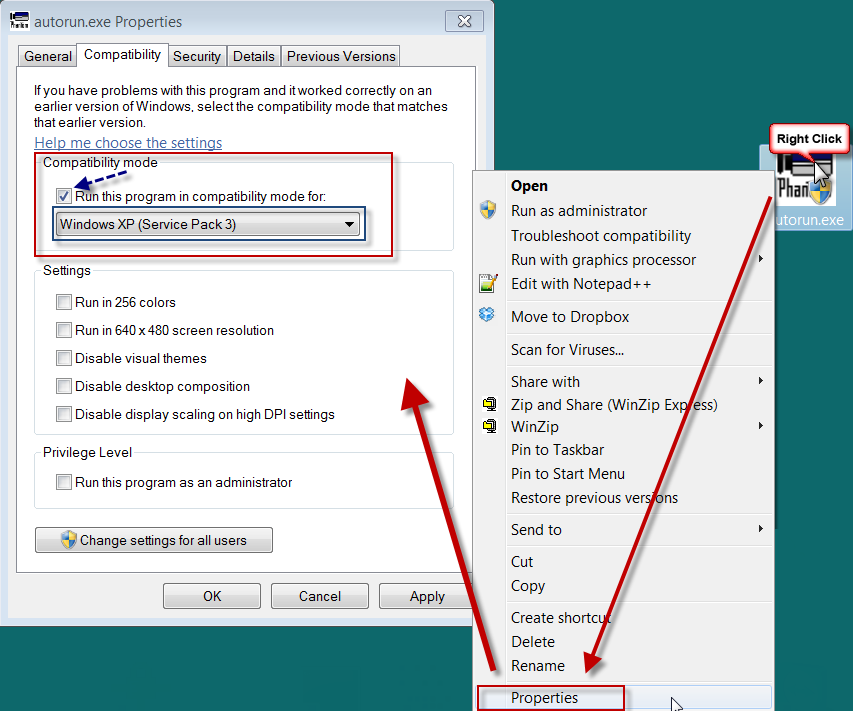Click the Move to Dropbox icon
The height and width of the screenshot is (711, 853).
click(487, 317)
